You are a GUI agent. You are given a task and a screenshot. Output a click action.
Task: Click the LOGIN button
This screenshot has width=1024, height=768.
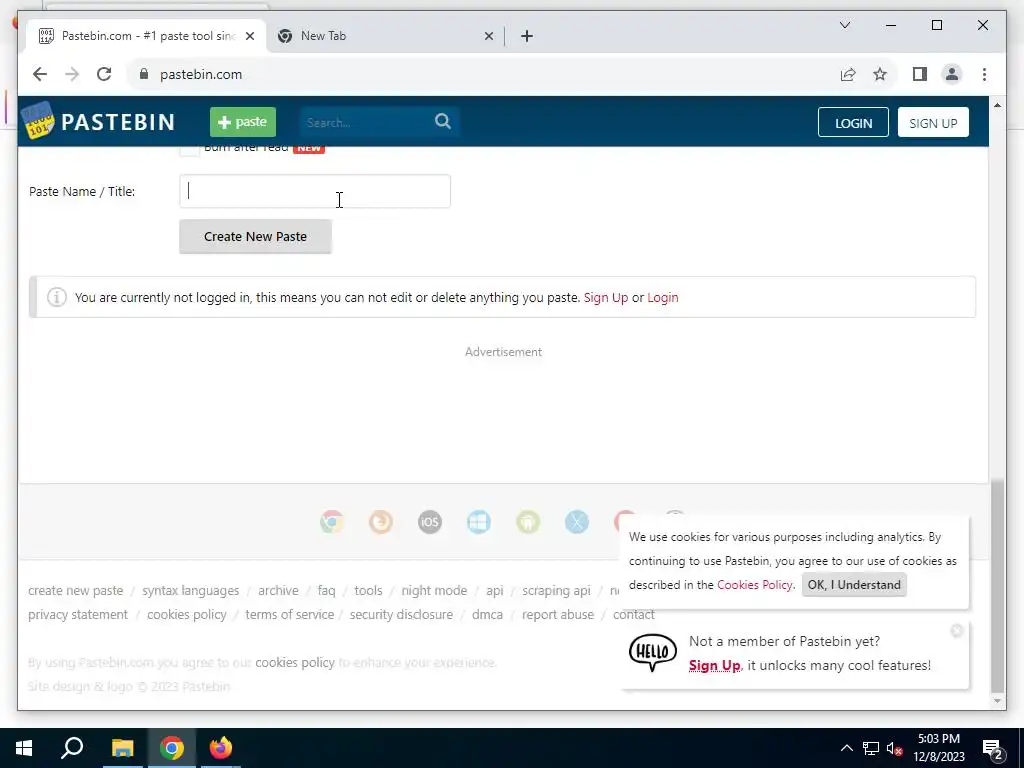(x=853, y=123)
